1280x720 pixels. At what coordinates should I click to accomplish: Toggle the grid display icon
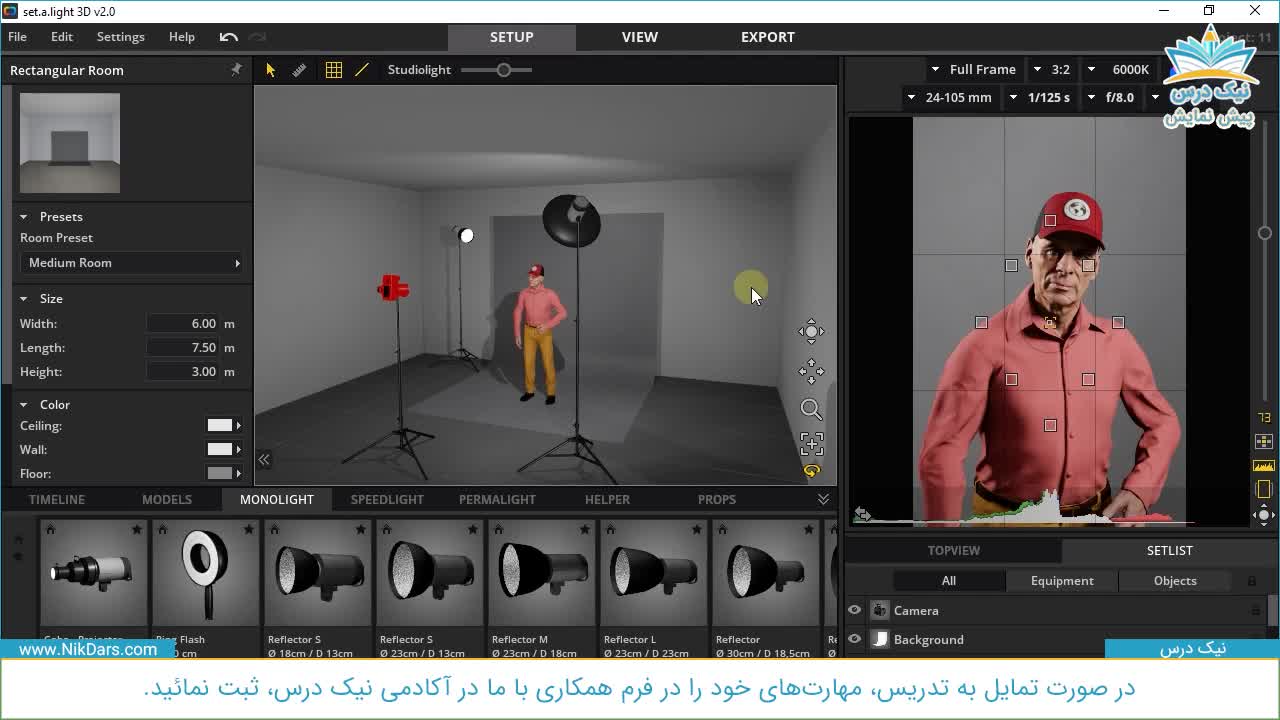pos(334,70)
